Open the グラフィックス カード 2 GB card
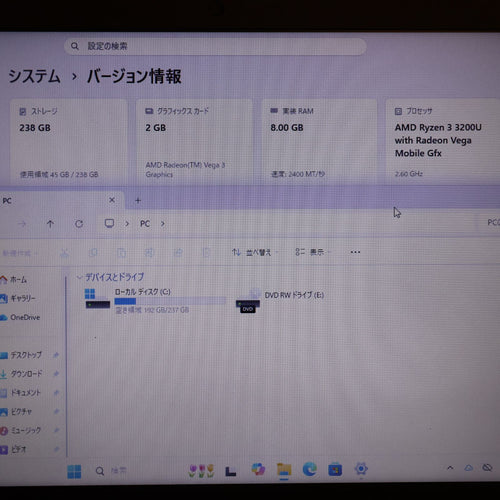Screen dimensions: 500x500 (x=194, y=141)
